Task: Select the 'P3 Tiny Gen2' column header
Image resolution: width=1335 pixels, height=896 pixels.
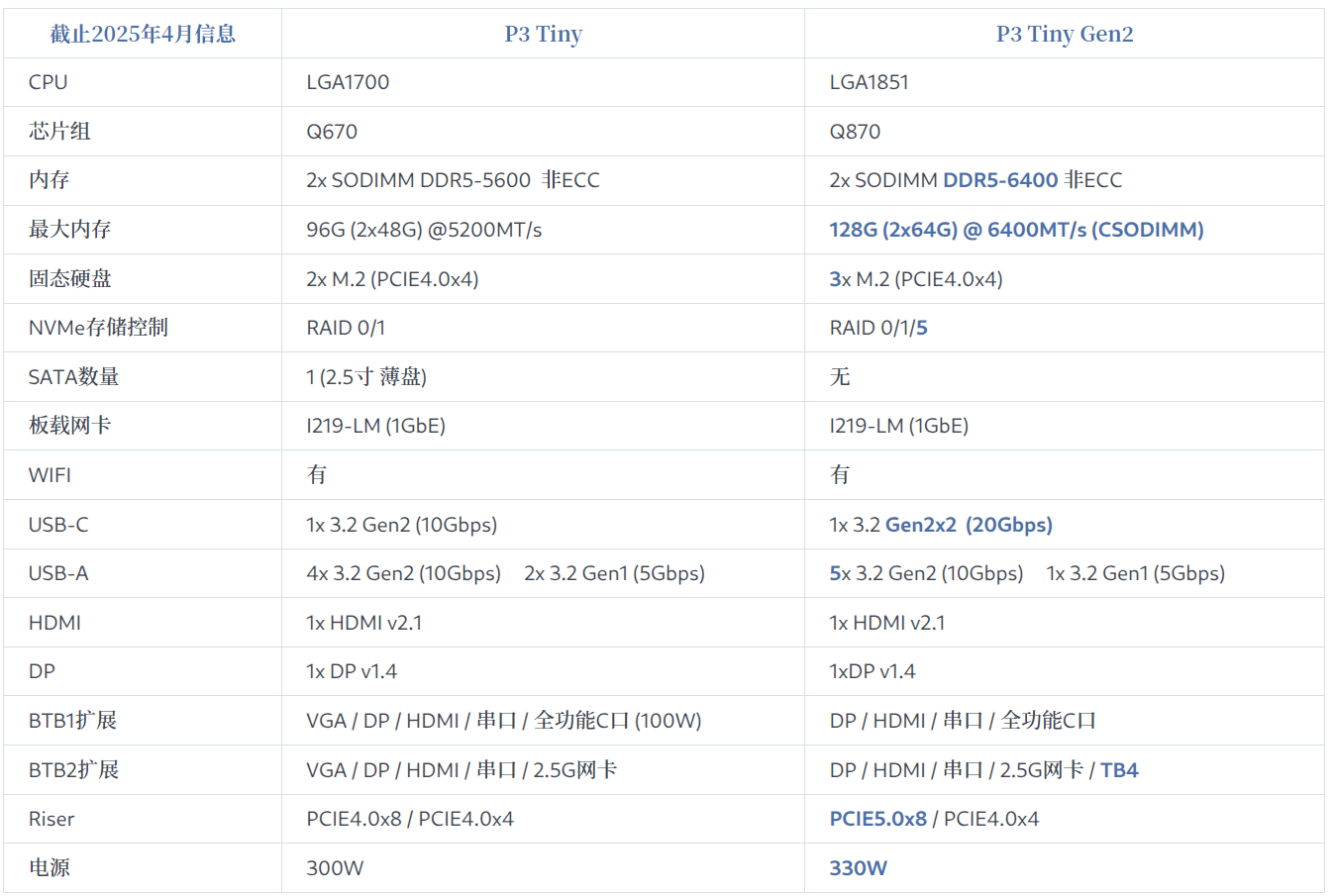Action: (x=1065, y=34)
